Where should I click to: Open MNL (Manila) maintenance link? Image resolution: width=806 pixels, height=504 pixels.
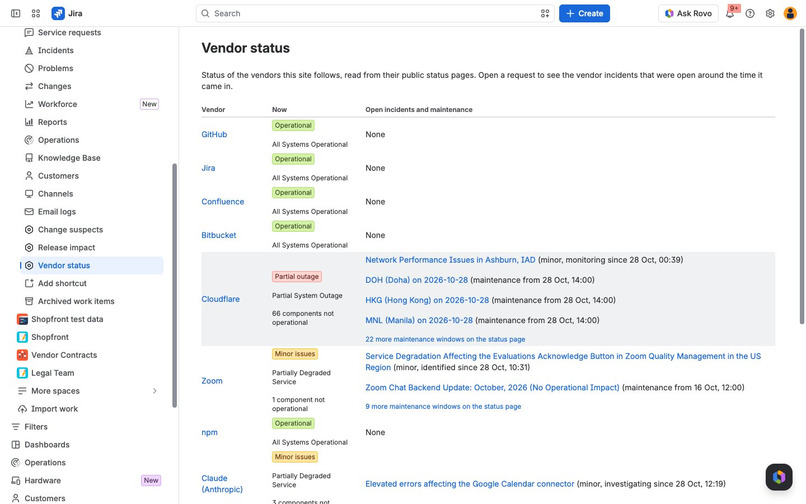(x=419, y=320)
